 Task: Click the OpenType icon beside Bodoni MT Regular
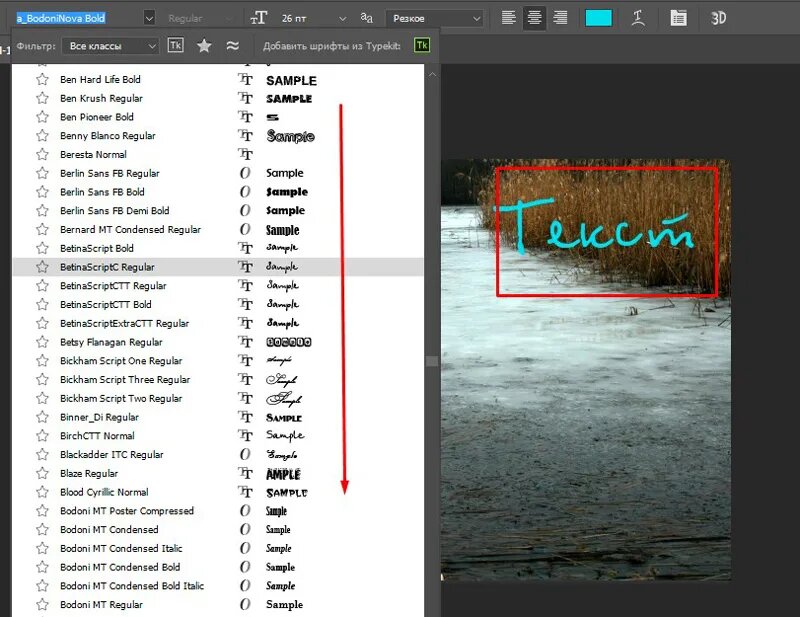(x=245, y=605)
